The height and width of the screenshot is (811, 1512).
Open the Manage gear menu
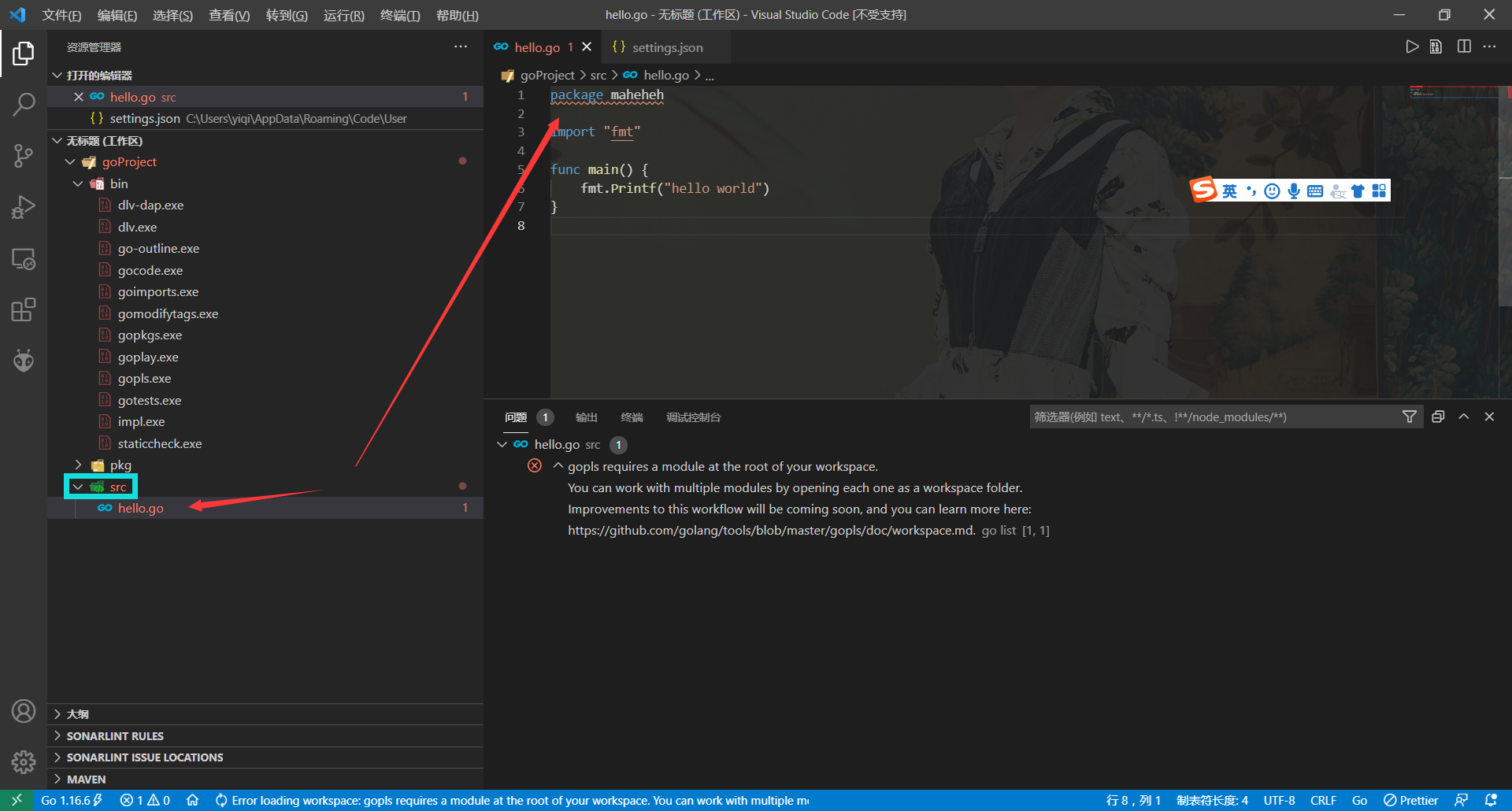(24, 762)
